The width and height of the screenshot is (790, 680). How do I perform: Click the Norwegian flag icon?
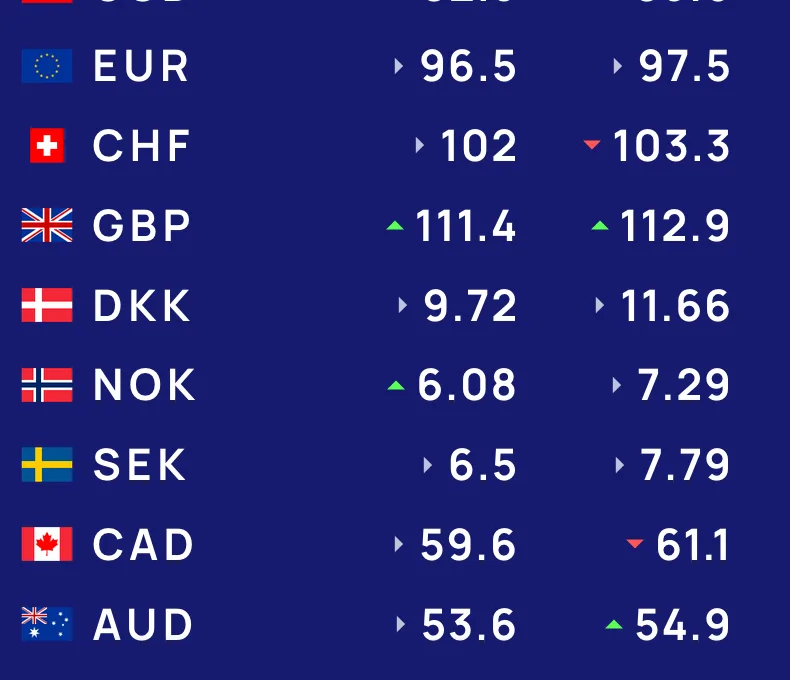47,385
